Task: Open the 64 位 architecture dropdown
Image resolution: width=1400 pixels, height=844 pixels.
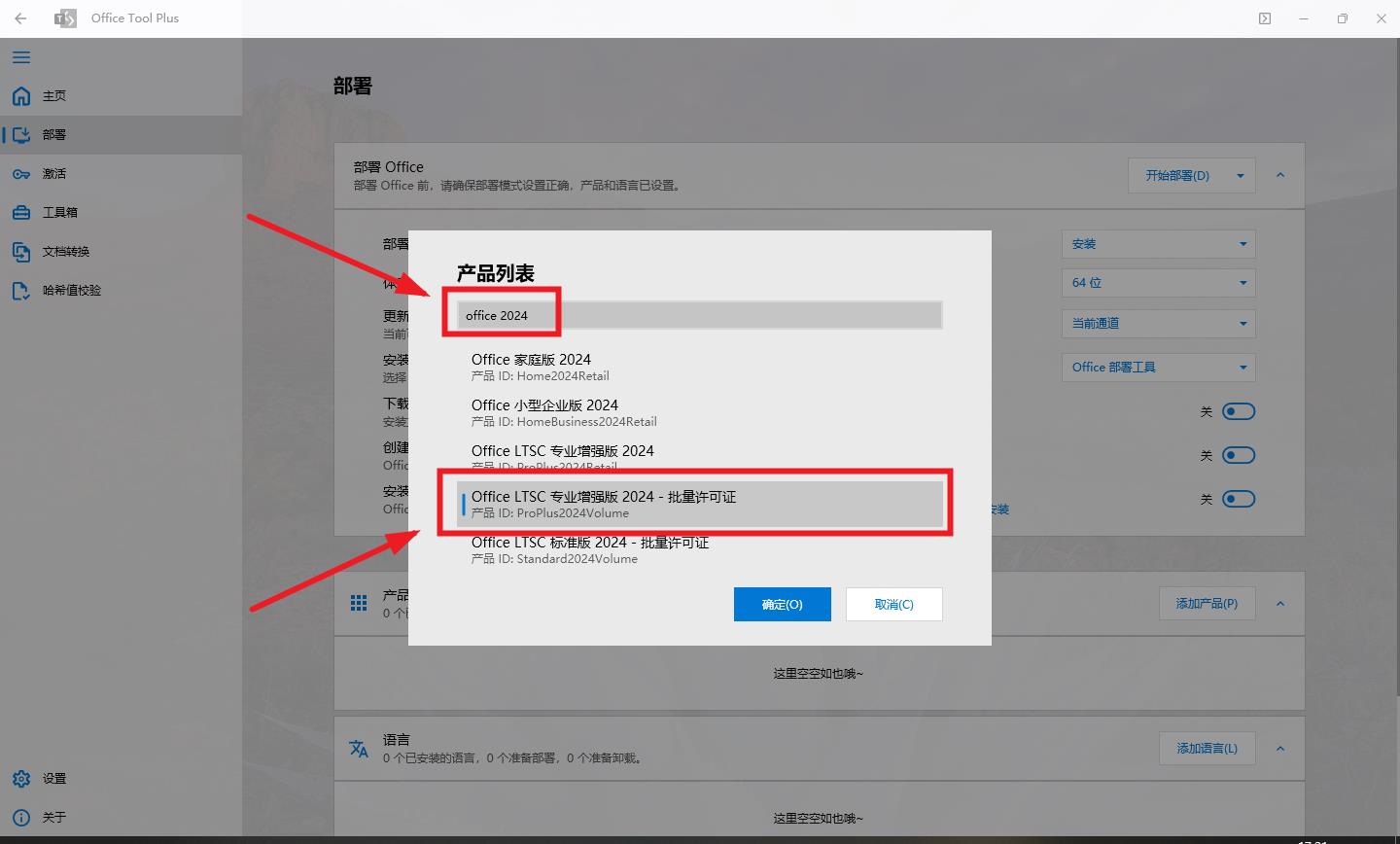Action: pyautogui.click(x=1158, y=283)
